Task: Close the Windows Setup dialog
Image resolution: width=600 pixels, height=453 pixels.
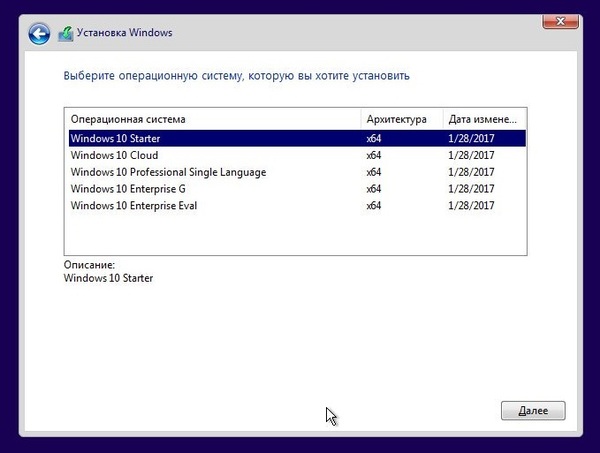Action: click(560, 21)
